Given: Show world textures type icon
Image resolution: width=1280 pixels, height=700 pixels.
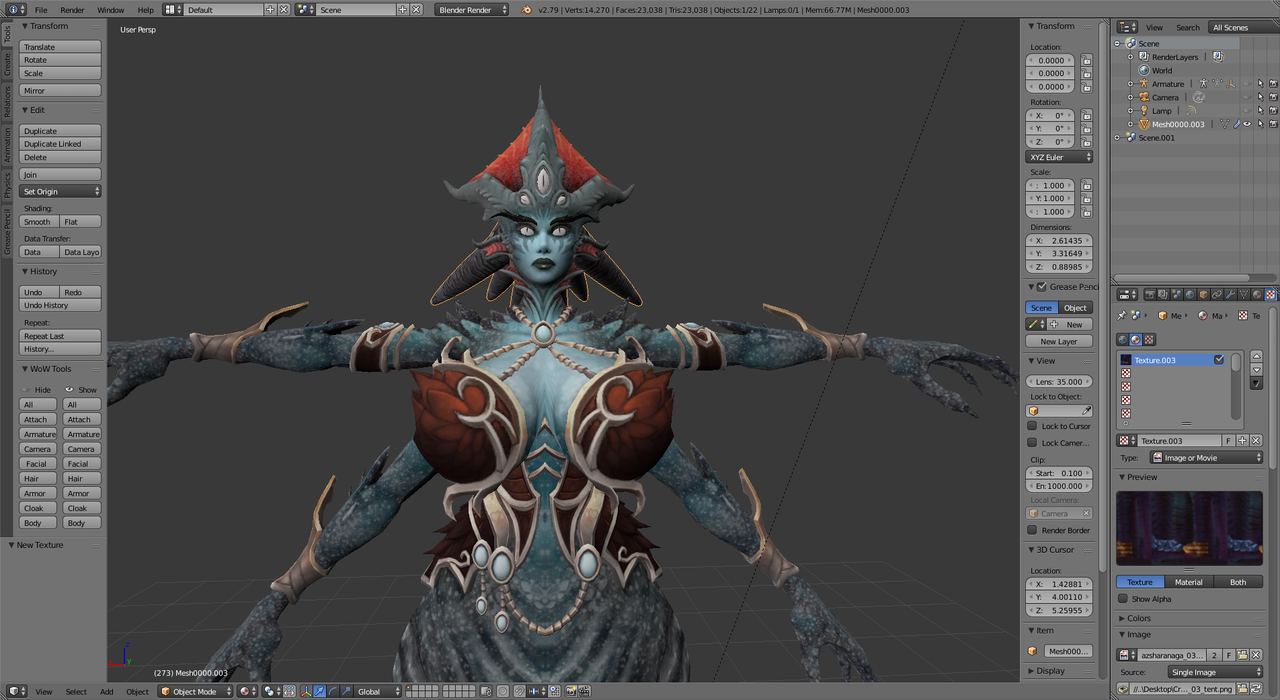Looking at the screenshot, I should pos(1122,339).
